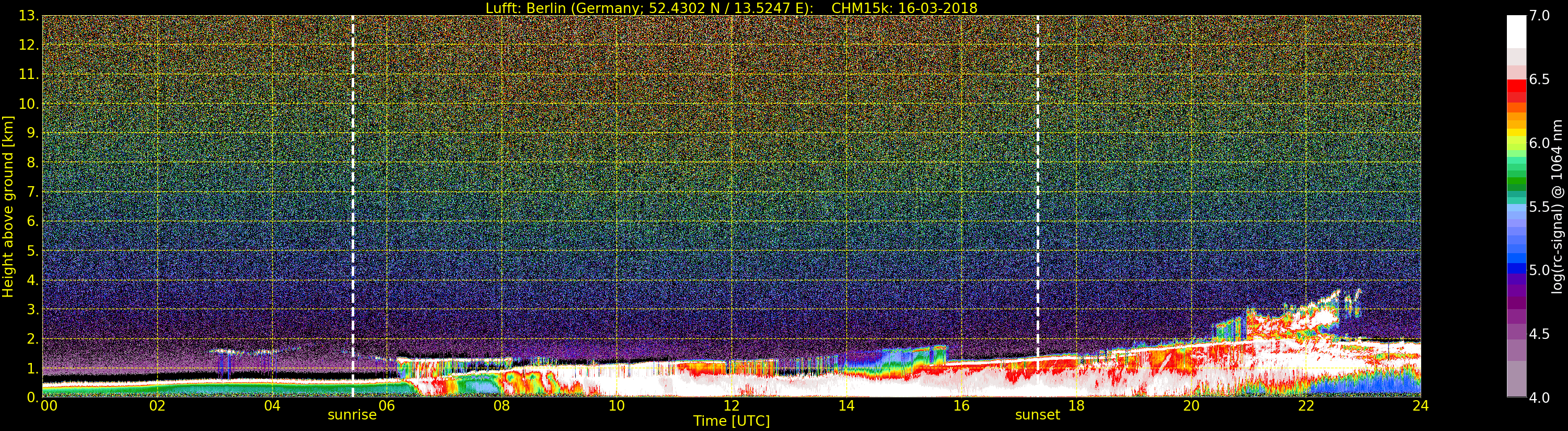Click the colorbar '5.0' value label
The image size is (1568, 431).
tap(1539, 270)
